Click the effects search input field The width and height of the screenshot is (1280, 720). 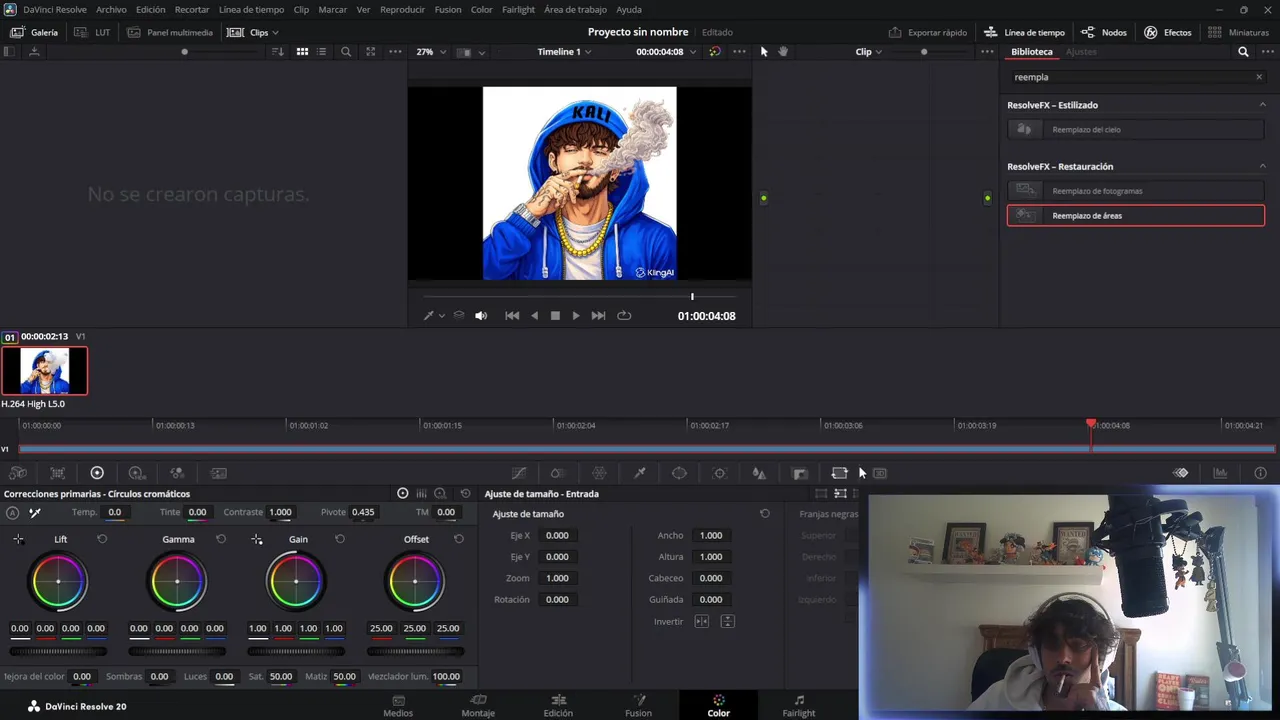(x=1136, y=77)
